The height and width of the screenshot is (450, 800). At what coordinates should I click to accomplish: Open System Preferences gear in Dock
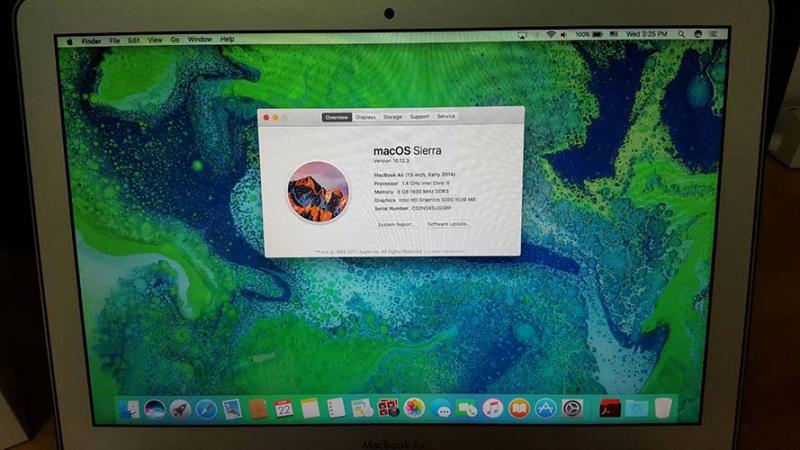click(572, 408)
